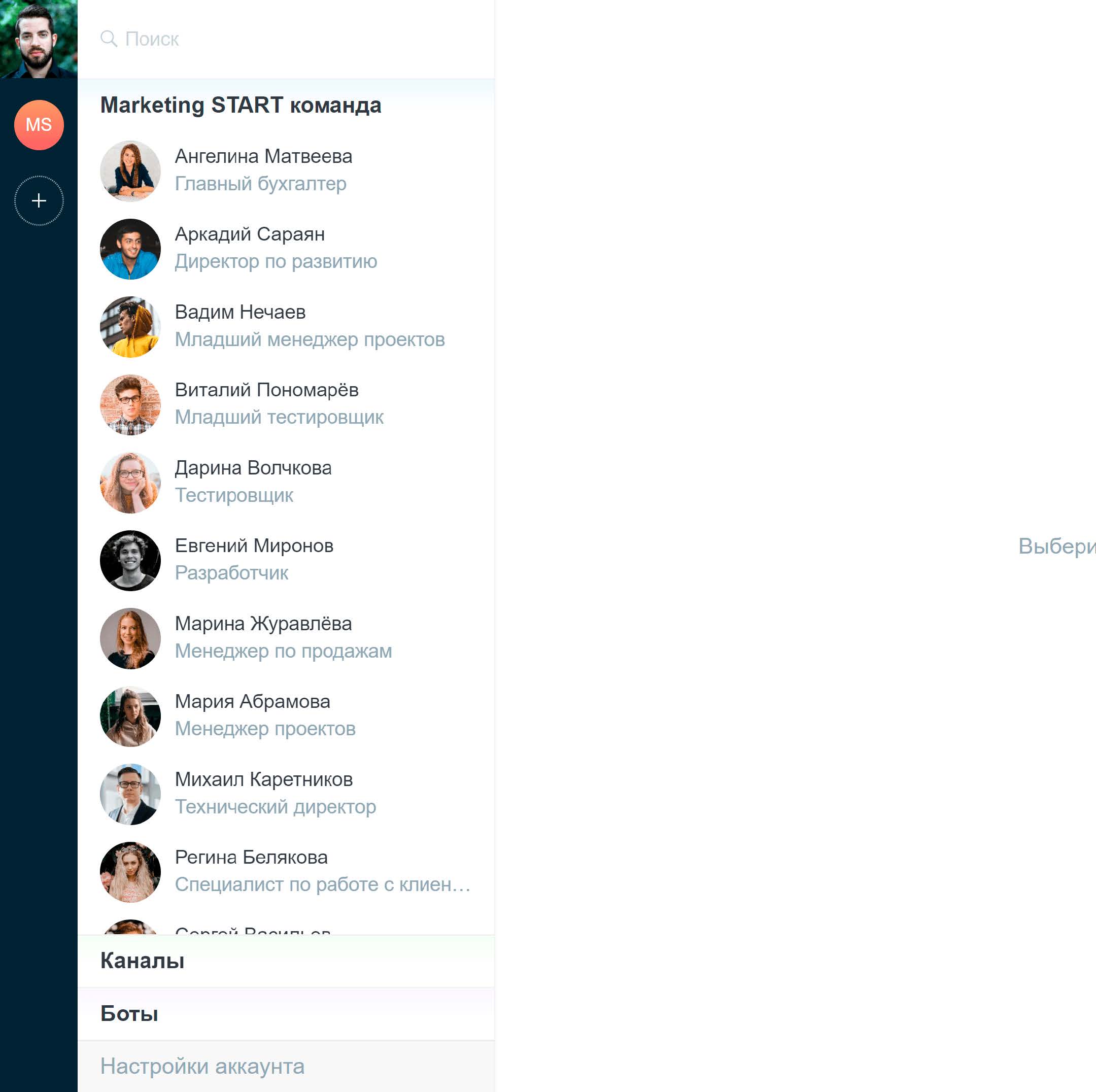Open Дарина Волчкова's conversation
Viewport: 1096px width, 1092px height.
[x=286, y=482]
